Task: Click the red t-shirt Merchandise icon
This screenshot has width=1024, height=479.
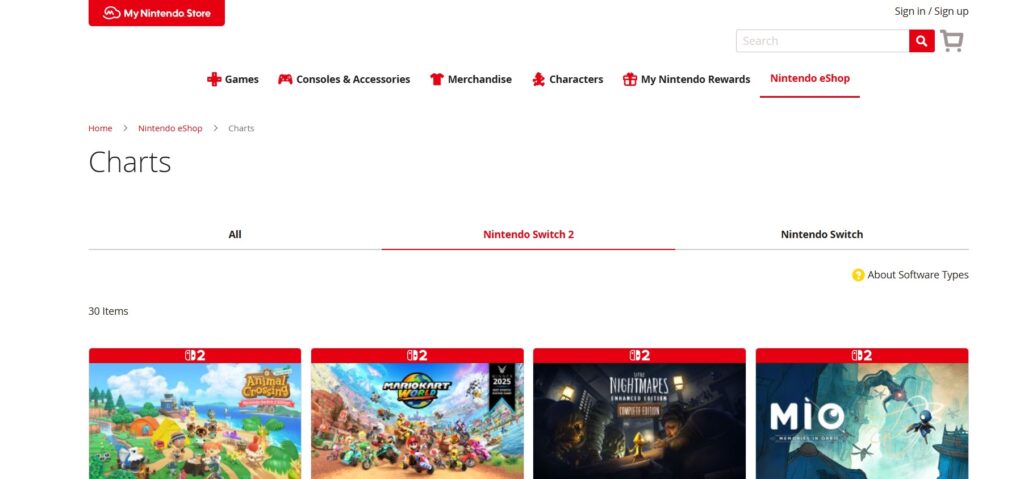Action: click(x=437, y=79)
